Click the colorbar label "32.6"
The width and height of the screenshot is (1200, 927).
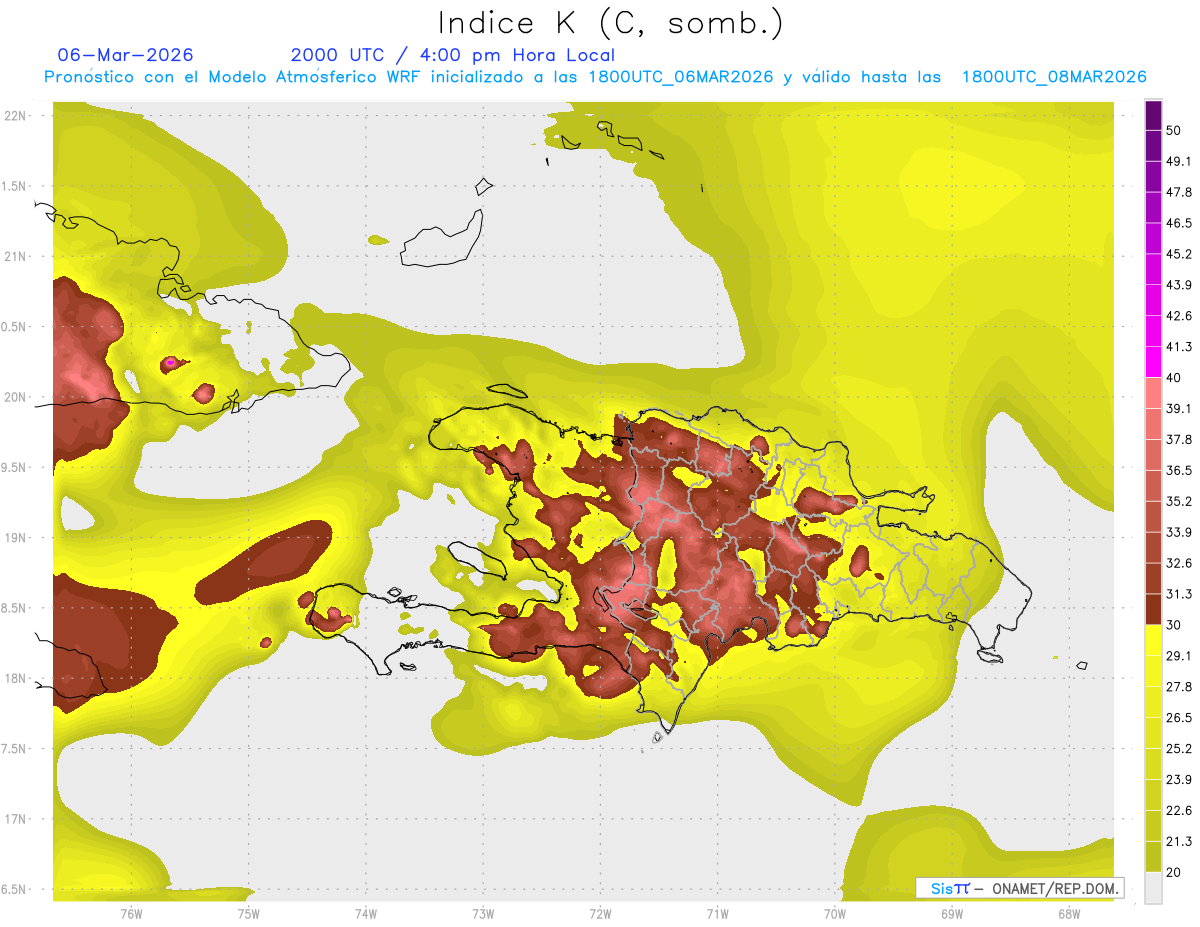(x=1179, y=563)
